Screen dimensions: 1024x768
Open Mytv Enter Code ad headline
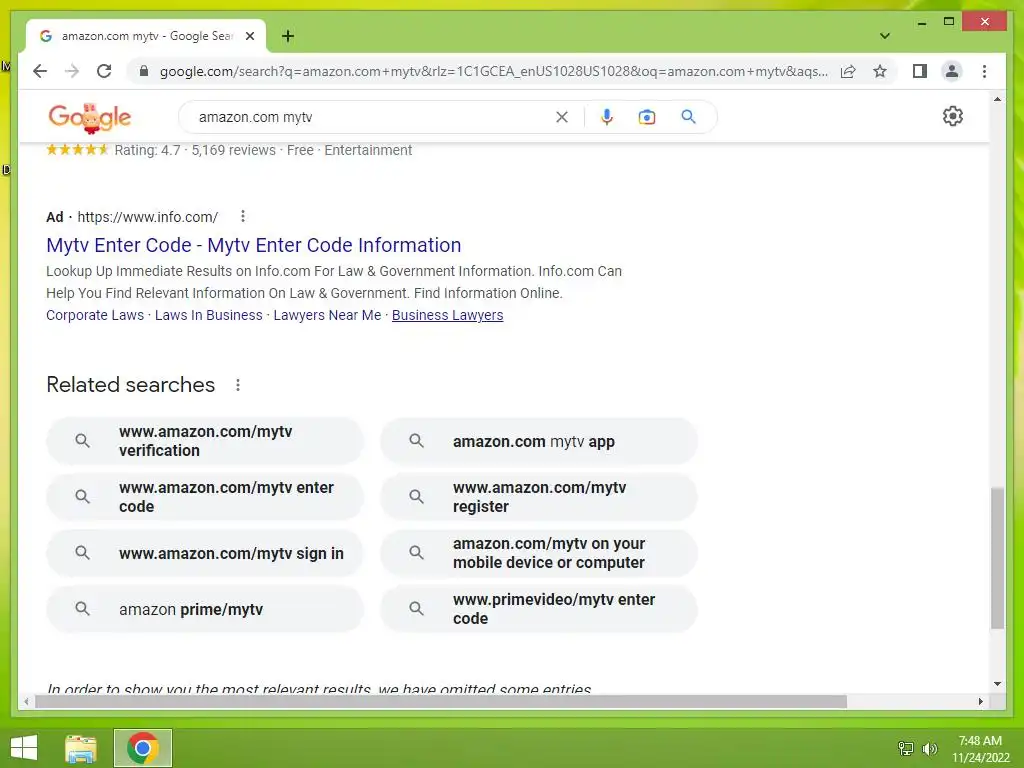click(x=253, y=245)
